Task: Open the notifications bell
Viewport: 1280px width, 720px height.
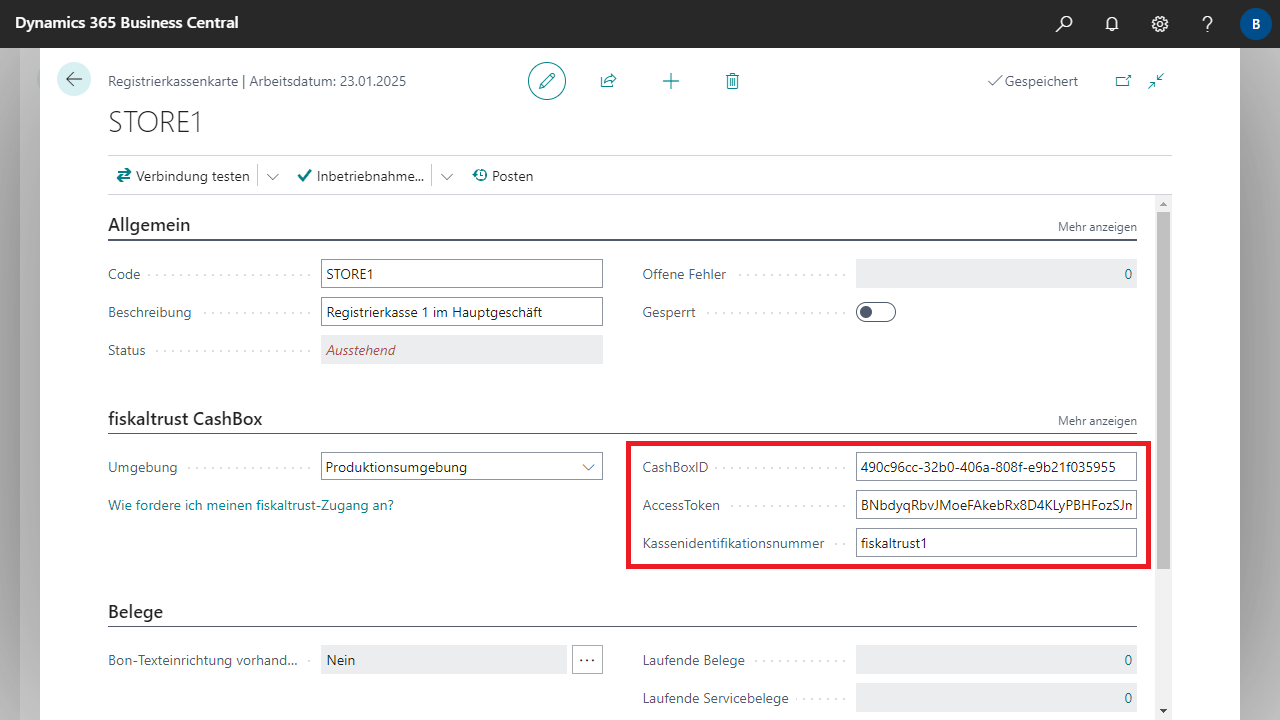Action: (1112, 24)
